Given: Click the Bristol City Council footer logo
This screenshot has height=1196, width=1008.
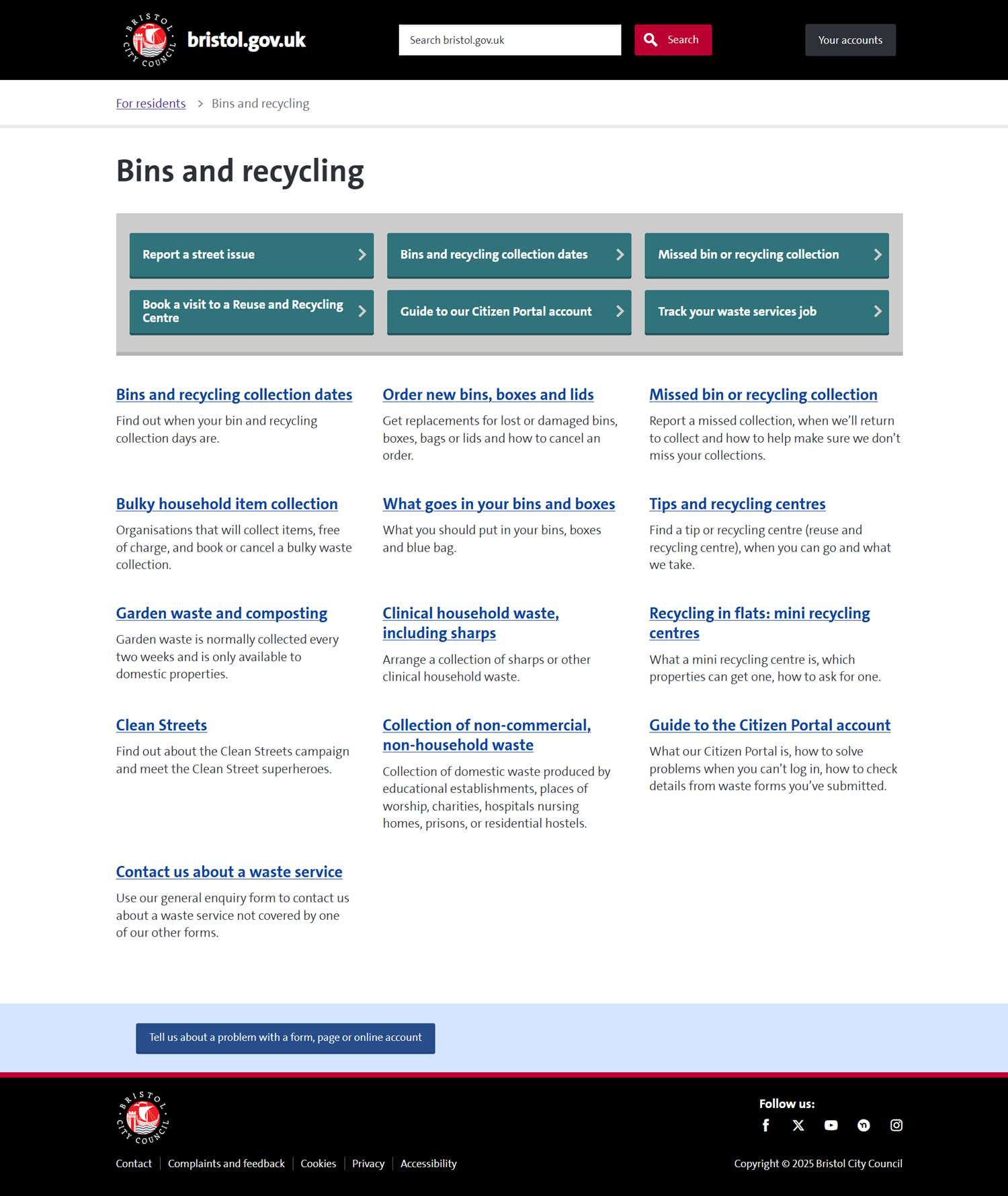Looking at the screenshot, I should [x=142, y=1117].
